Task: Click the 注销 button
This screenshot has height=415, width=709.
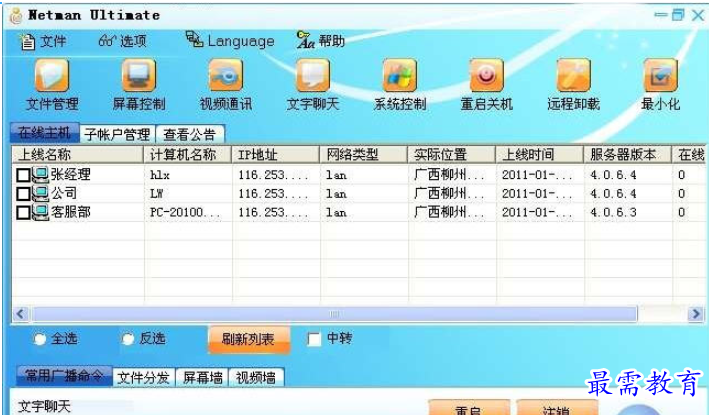Action: coord(557,408)
